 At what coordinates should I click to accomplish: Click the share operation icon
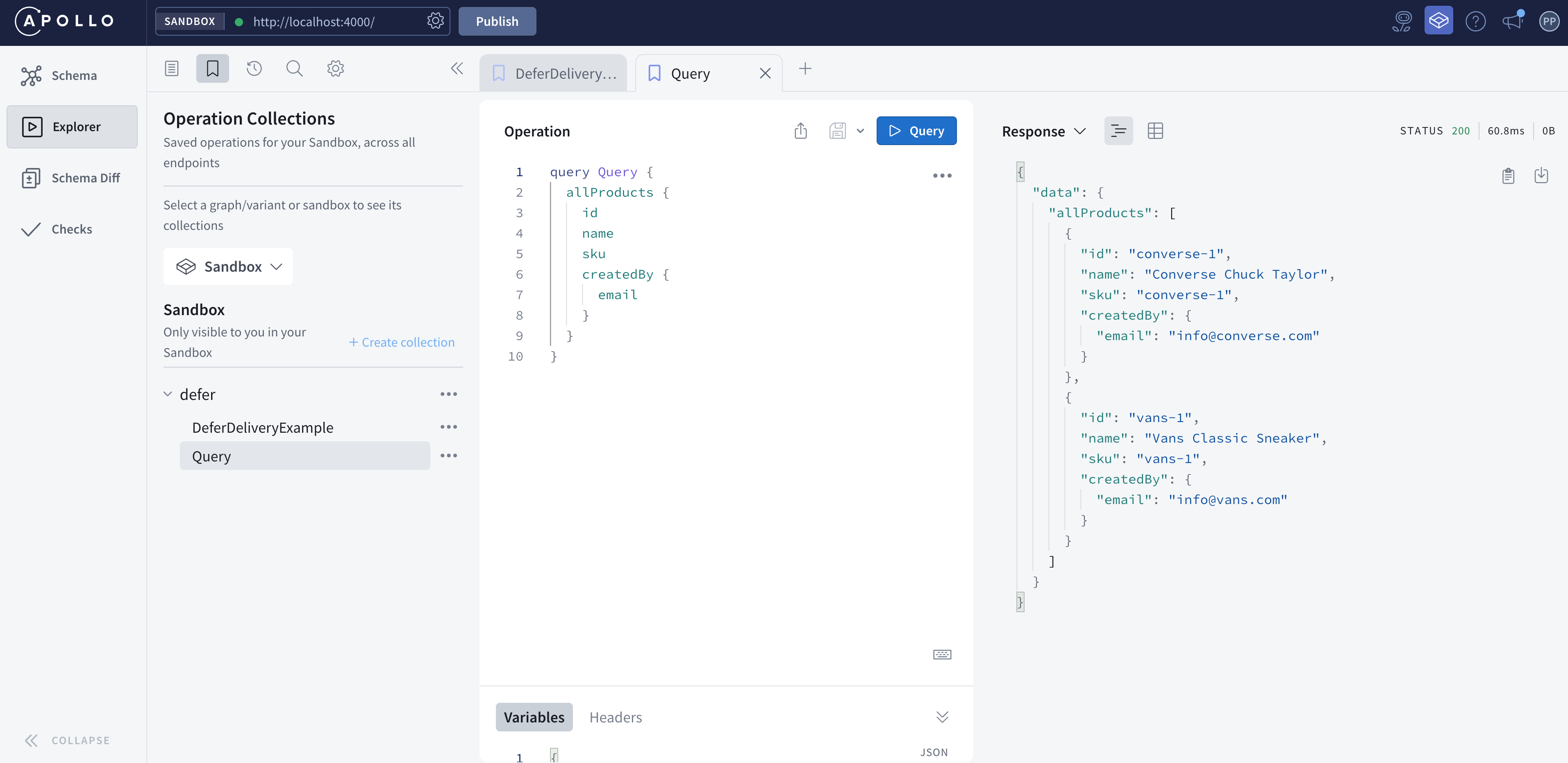[x=800, y=131]
